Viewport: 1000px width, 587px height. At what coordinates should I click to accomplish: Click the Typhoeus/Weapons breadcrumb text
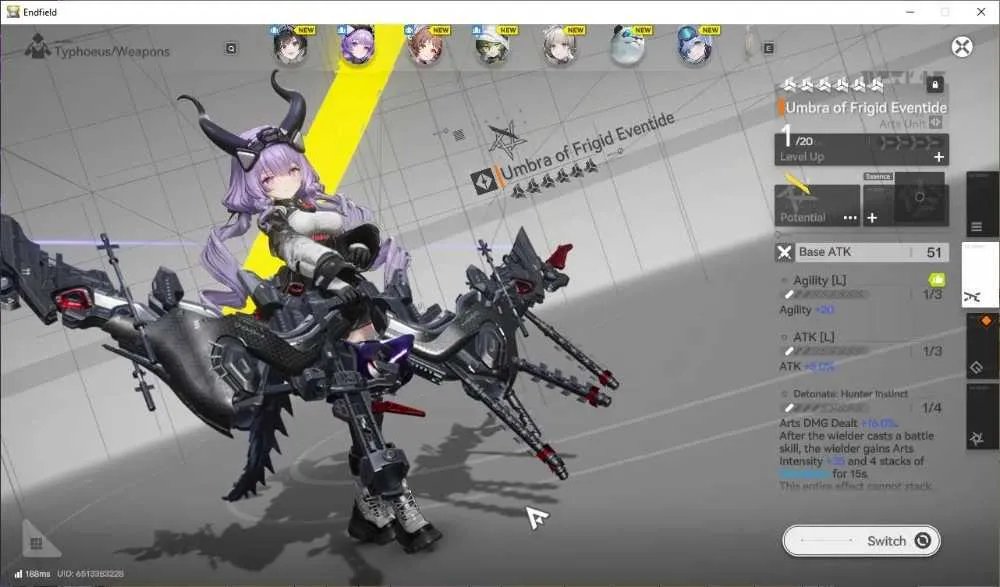coord(112,52)
